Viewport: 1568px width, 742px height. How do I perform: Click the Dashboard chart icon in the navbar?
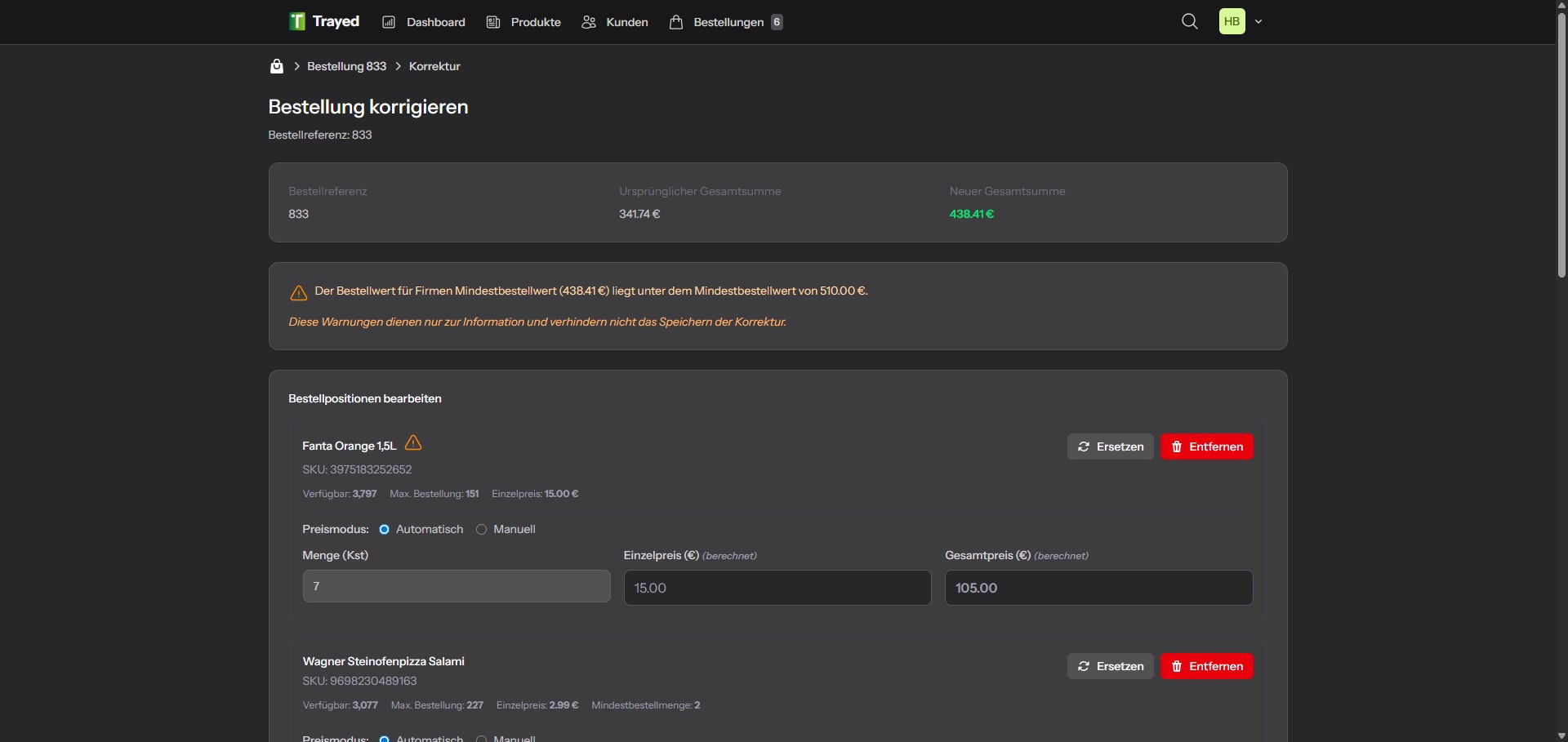(390, 21)
